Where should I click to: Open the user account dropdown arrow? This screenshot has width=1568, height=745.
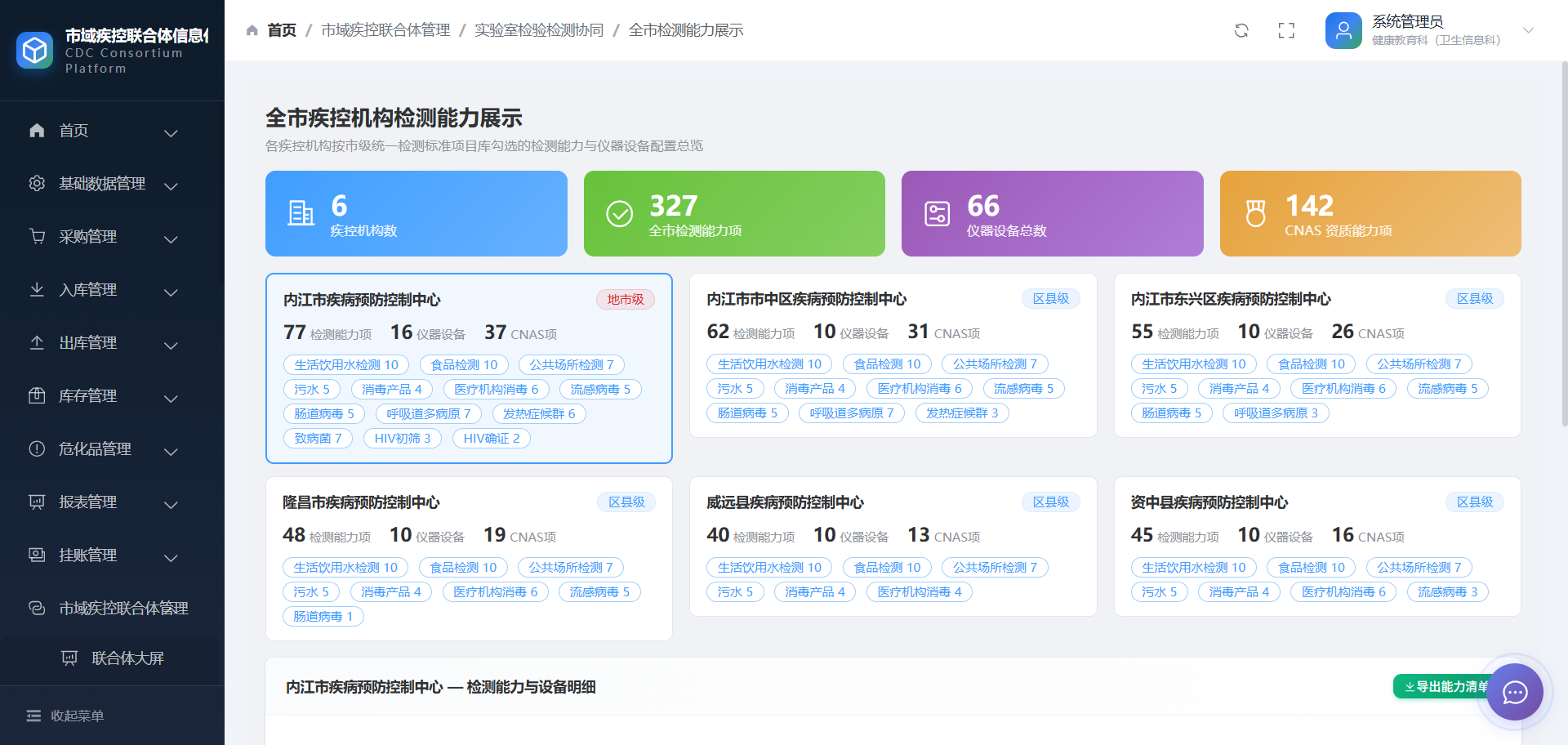click(x=1529, y=30)
